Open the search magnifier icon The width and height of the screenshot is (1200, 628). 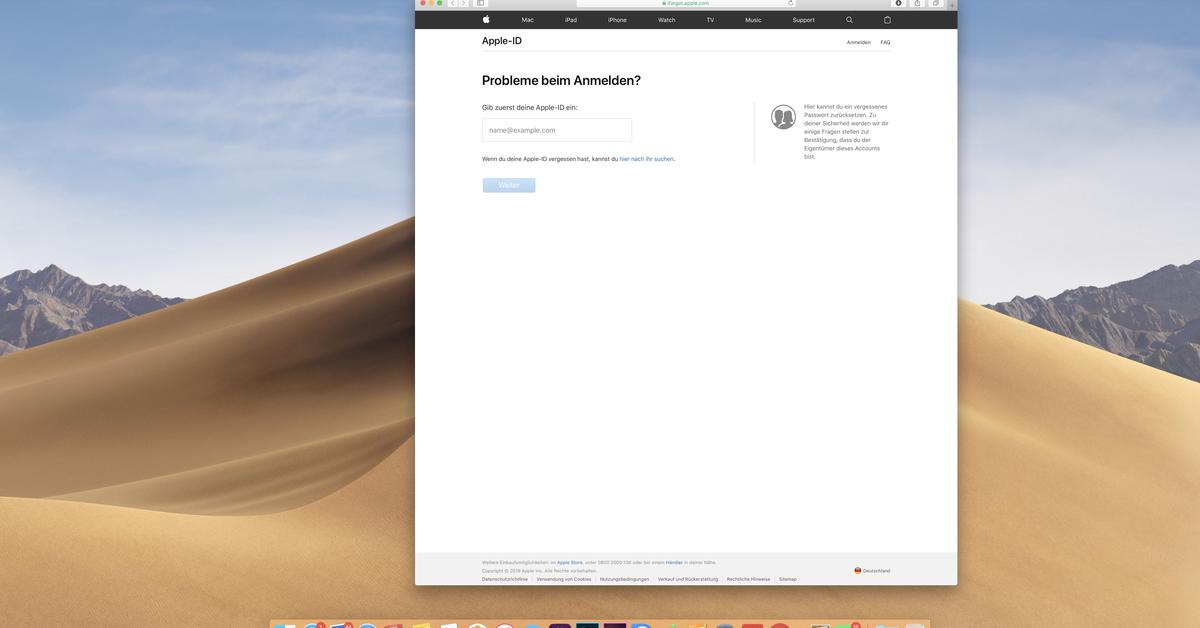[849, 20]
